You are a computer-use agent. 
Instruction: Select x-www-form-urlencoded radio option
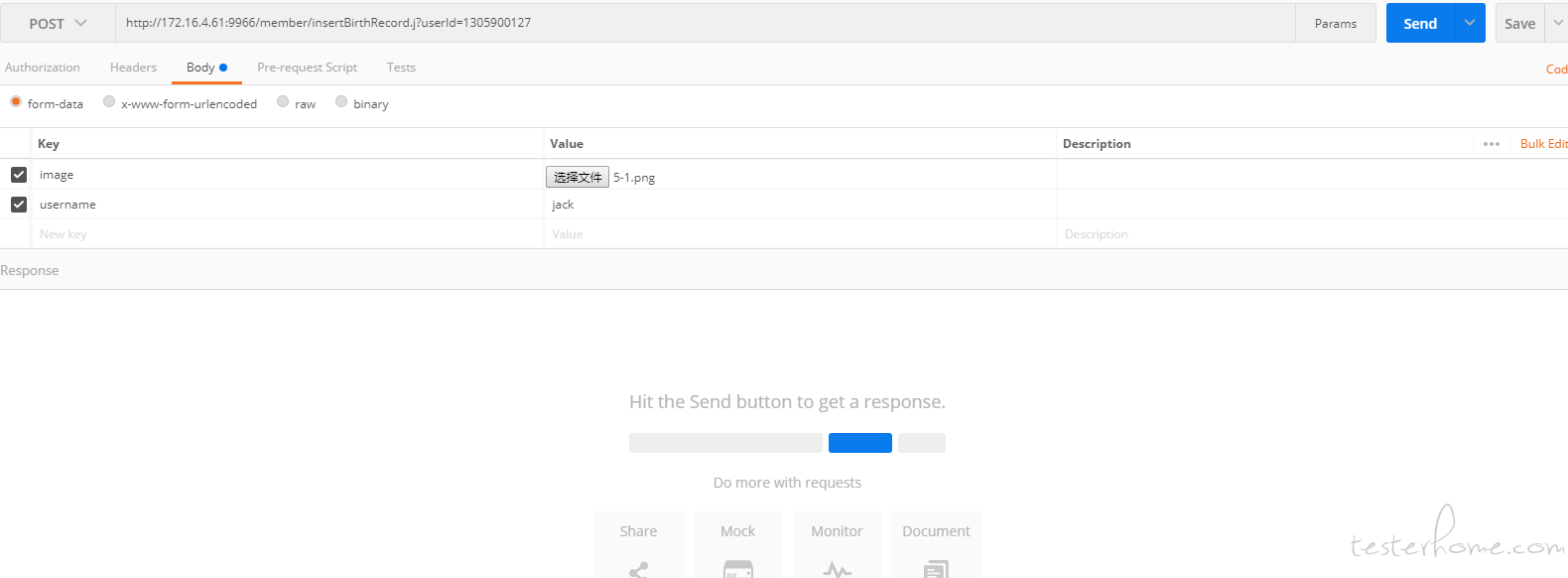click(109, 101)
